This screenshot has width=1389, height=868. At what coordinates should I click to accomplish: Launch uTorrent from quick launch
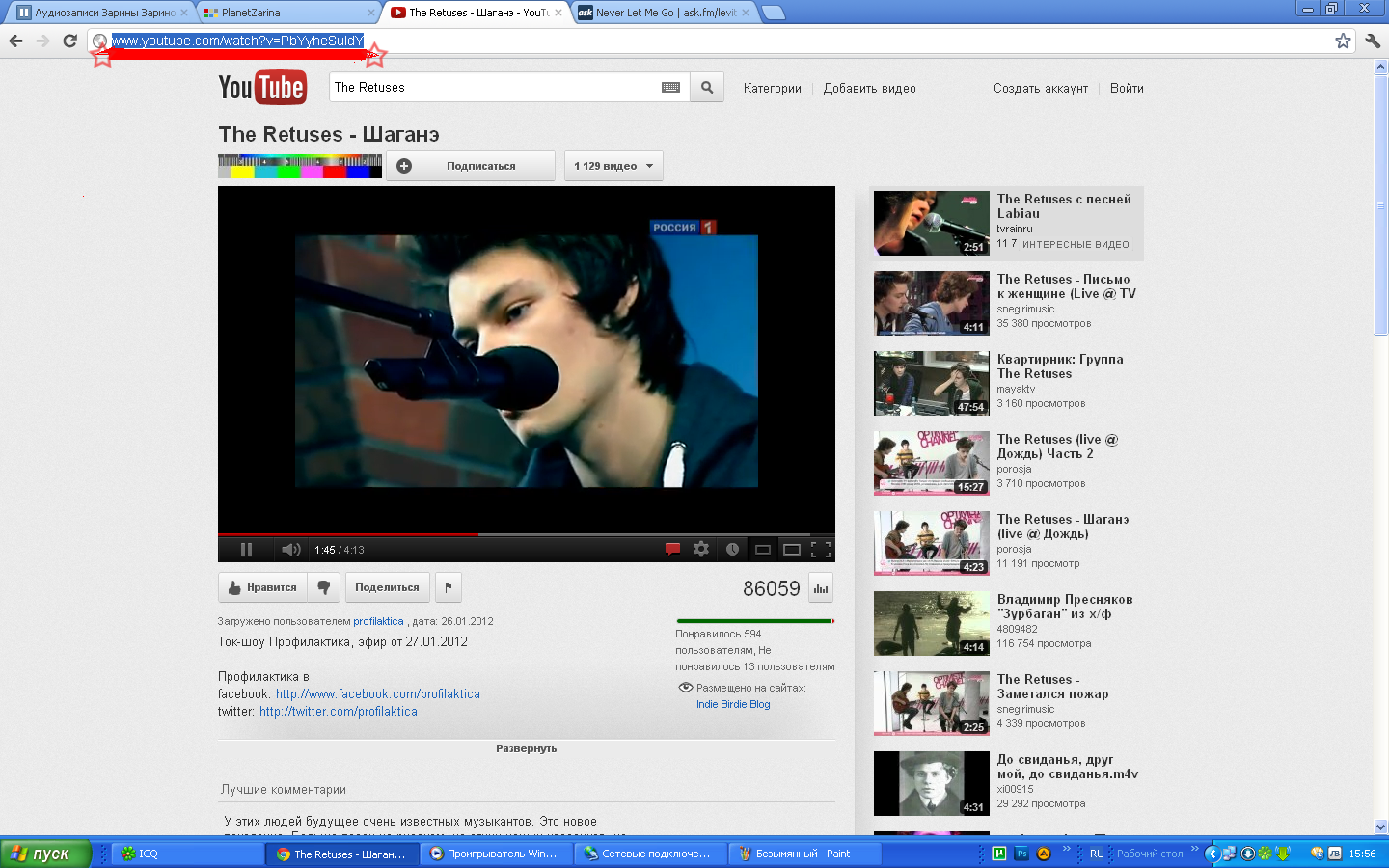point(999,854)
